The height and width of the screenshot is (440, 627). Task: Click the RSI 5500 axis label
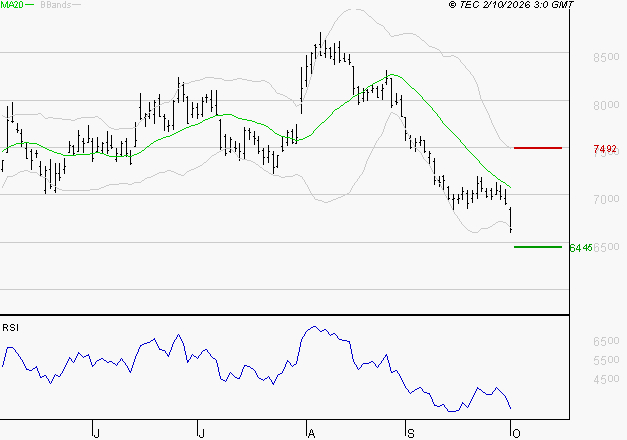606,360
